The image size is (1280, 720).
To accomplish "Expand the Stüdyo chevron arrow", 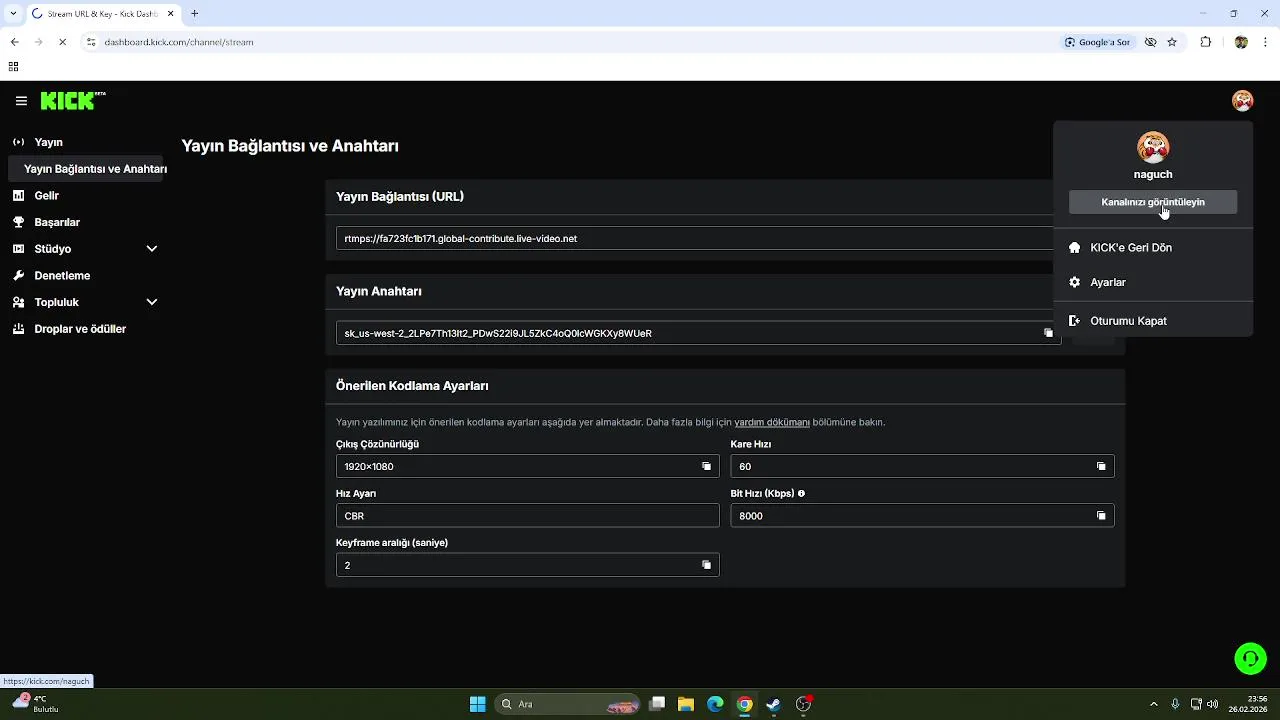I will pos(152,249).
